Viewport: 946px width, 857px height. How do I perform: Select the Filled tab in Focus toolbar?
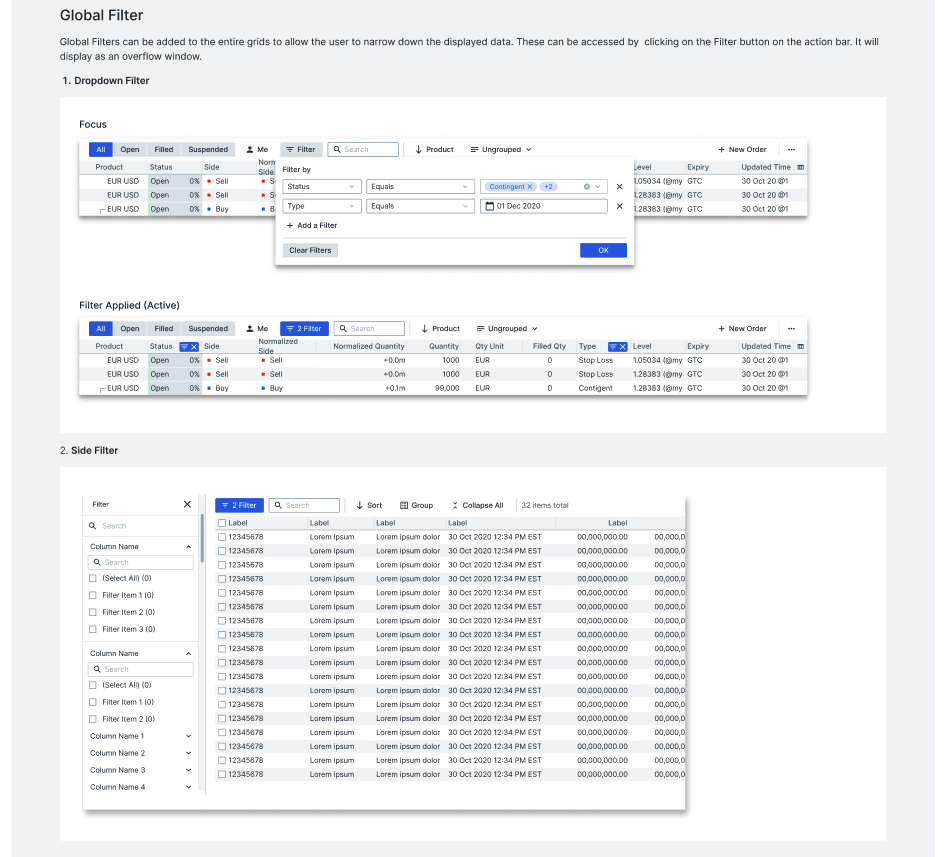163,150
